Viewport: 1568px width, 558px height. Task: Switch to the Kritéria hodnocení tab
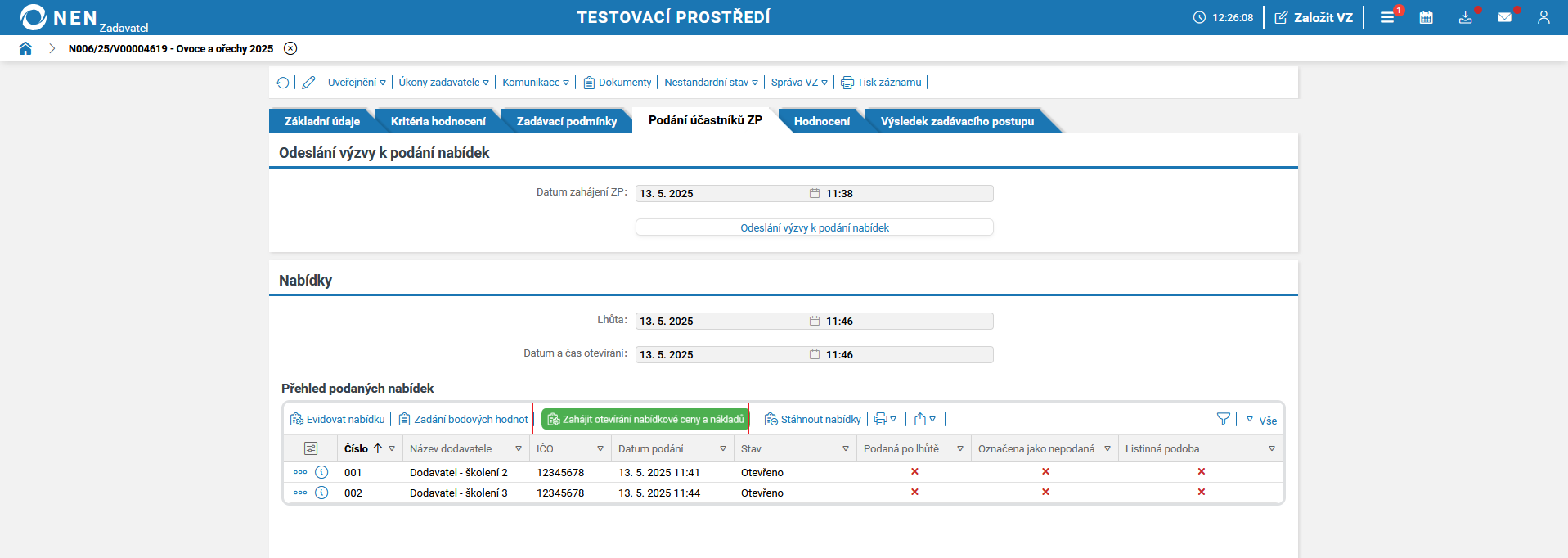click(x=438, y=121)
